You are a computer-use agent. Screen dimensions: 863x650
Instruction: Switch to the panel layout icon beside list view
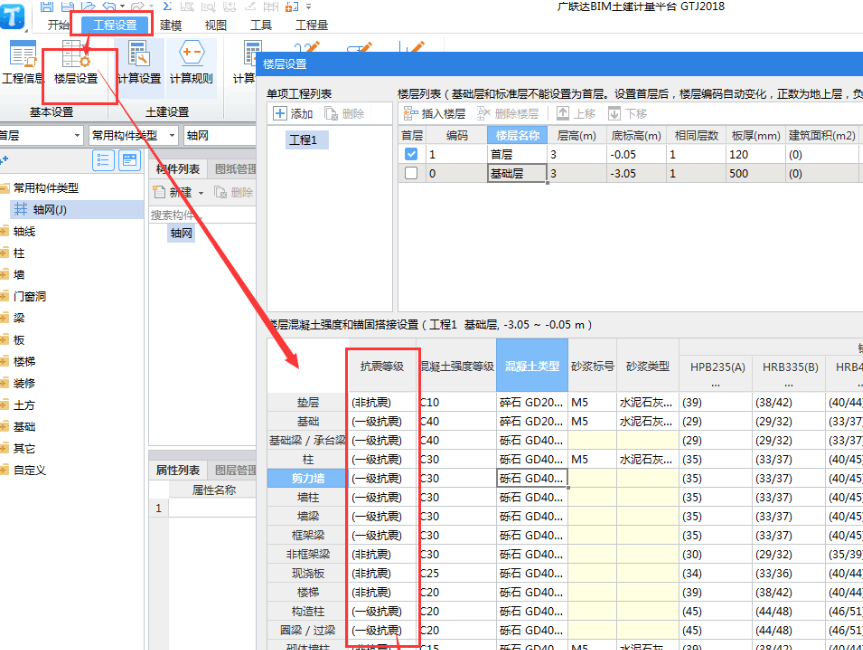[x=129, y=160]
